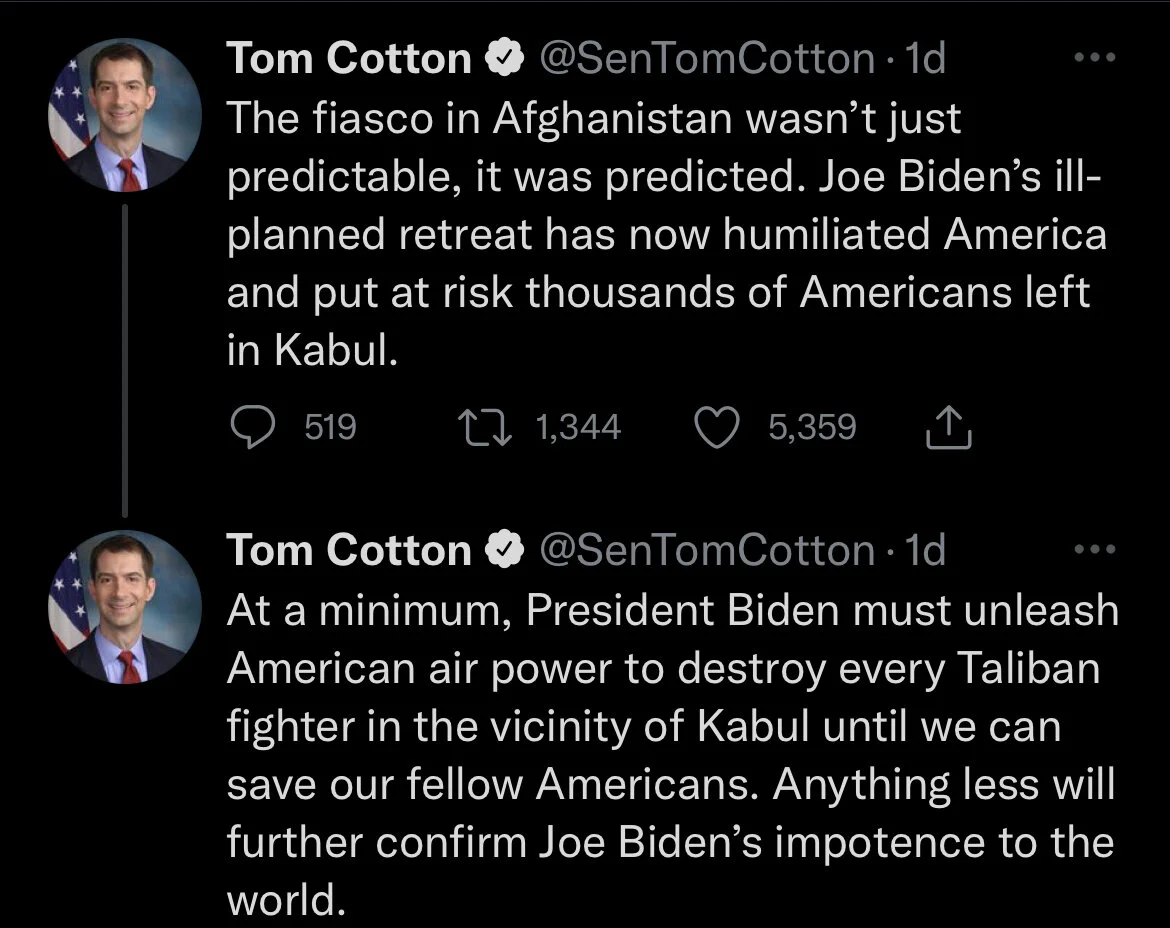Click the 519 reply count
This screenshot has height=928, width=1170.
330,428
